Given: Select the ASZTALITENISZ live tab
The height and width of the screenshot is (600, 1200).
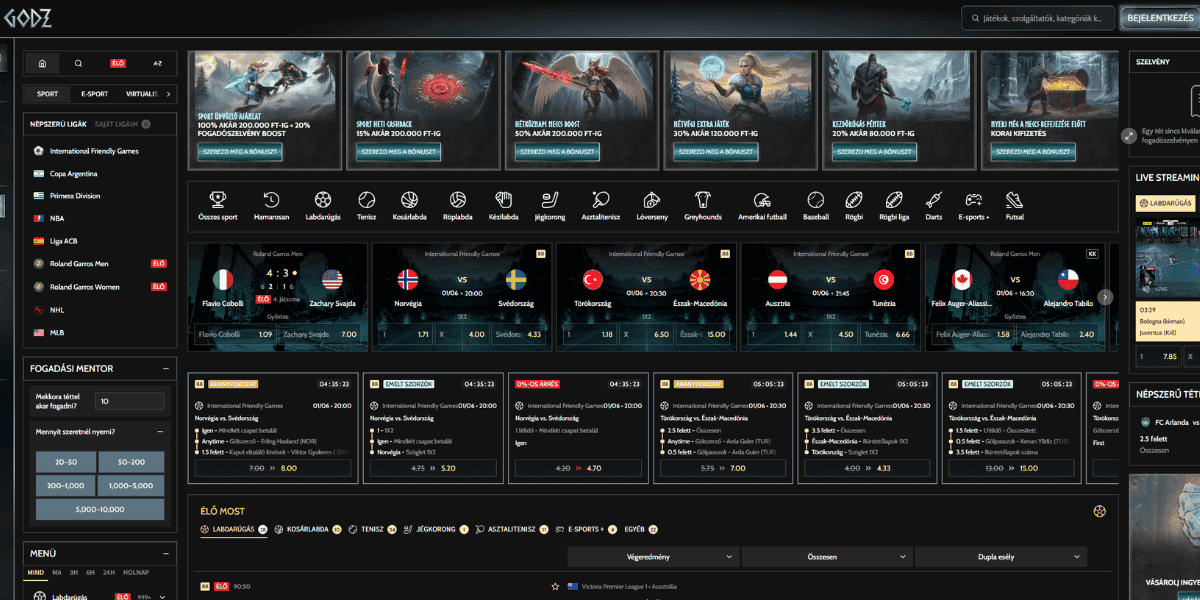Looking at the screenshot, I should click(x=511, y=529).
